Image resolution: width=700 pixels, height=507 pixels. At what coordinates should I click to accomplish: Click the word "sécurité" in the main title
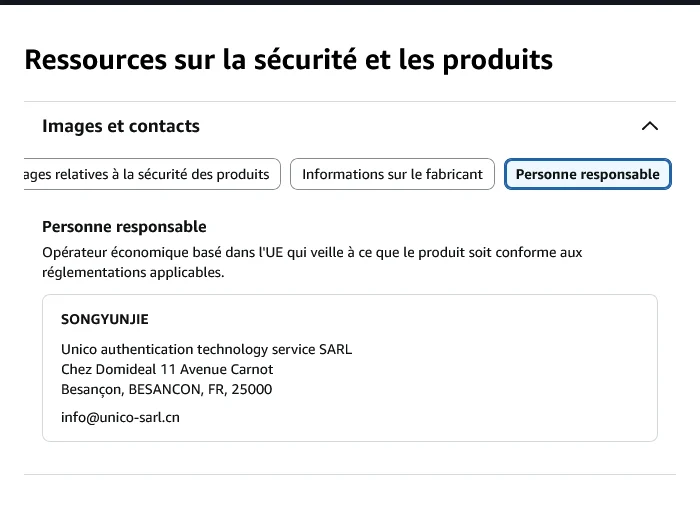point(305,60)
